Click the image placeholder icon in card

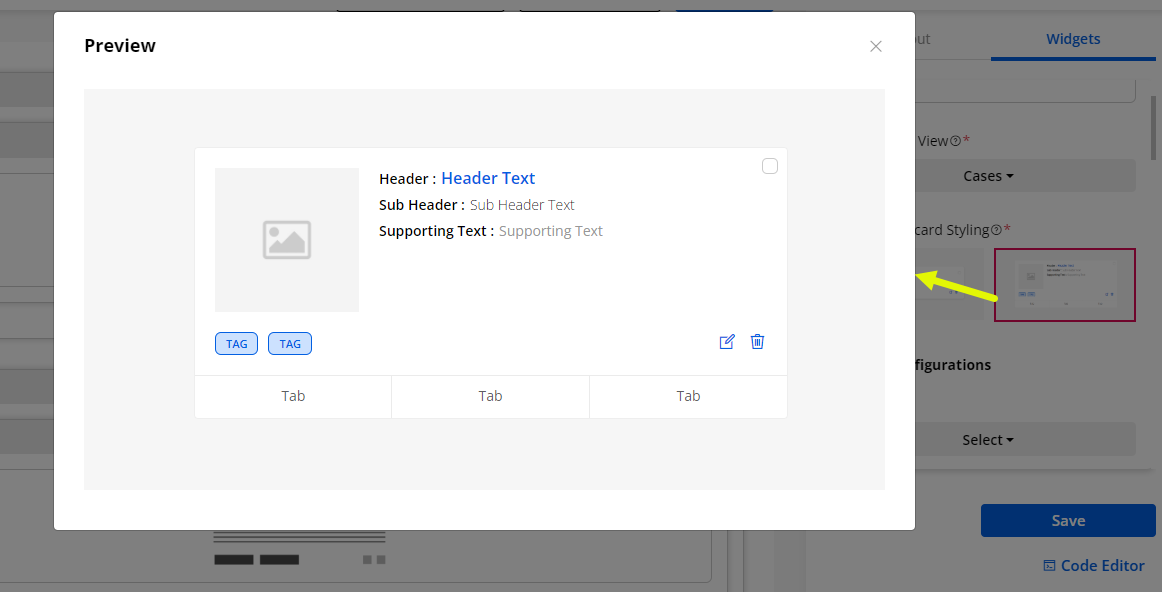point(287,240)
